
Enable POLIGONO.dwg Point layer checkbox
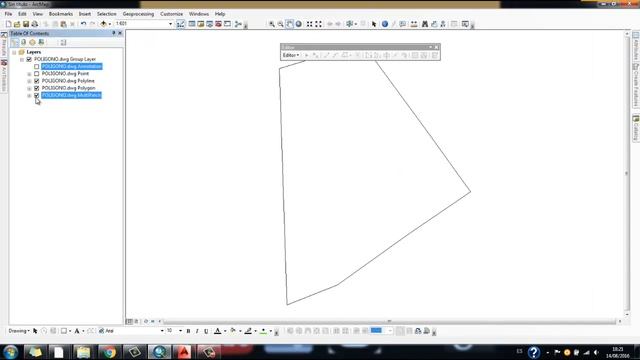tap(37, 74)
